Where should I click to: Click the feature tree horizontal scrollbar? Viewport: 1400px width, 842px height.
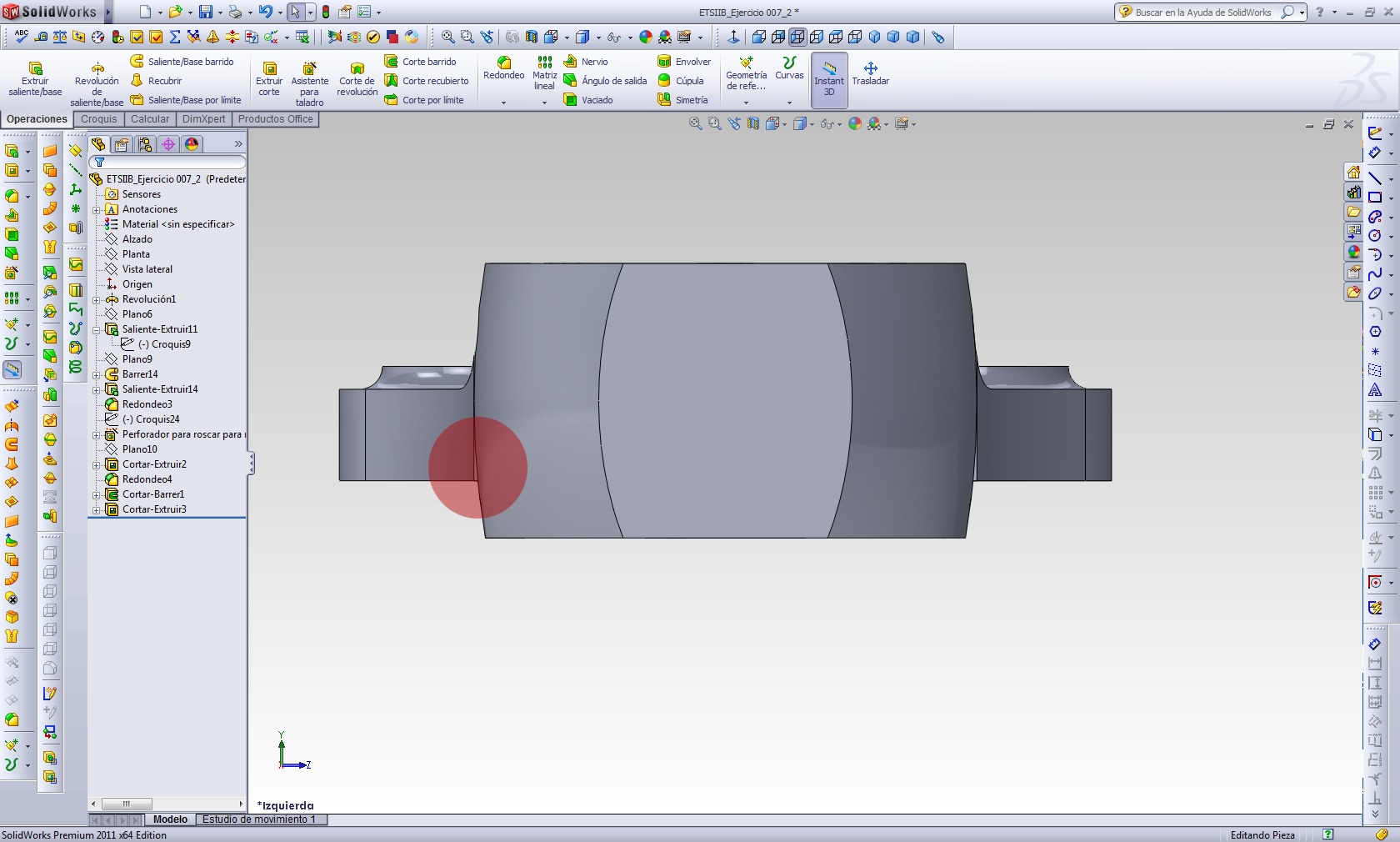[167, 804]
